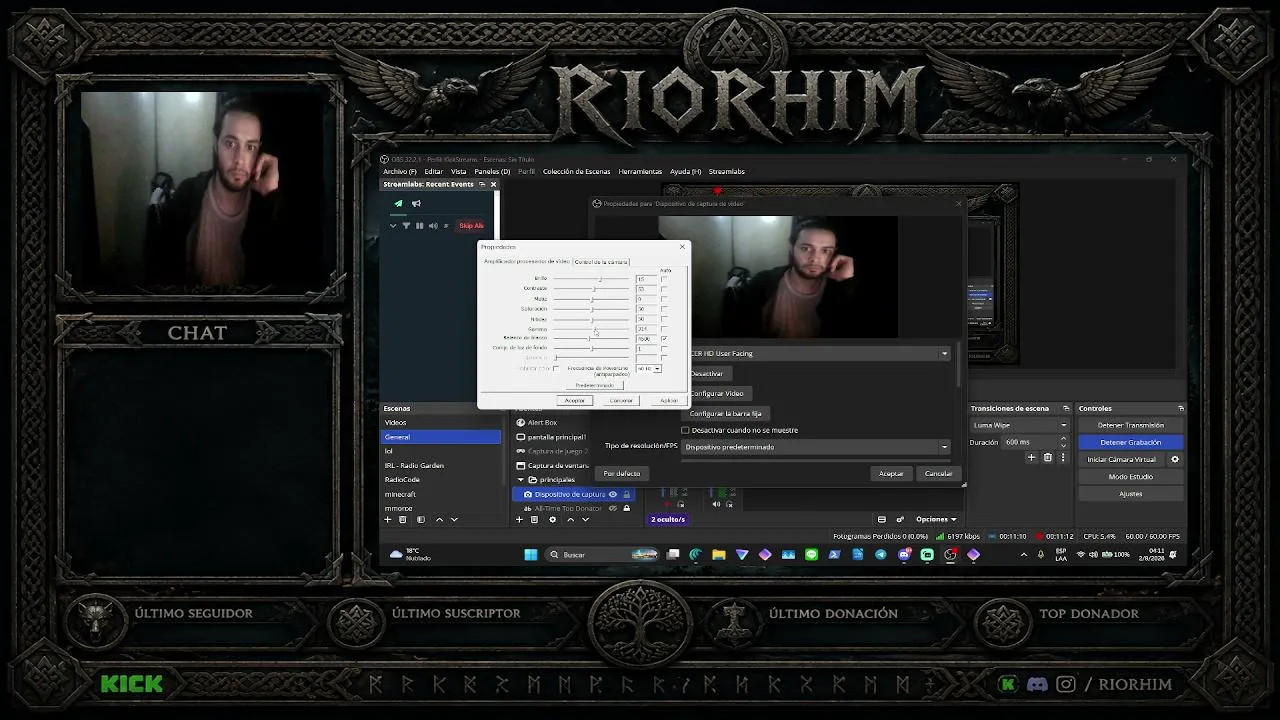Toggle visibility of Dispositivo de captura source
The width and height of the screenshot is (1280, 720).
613,494
